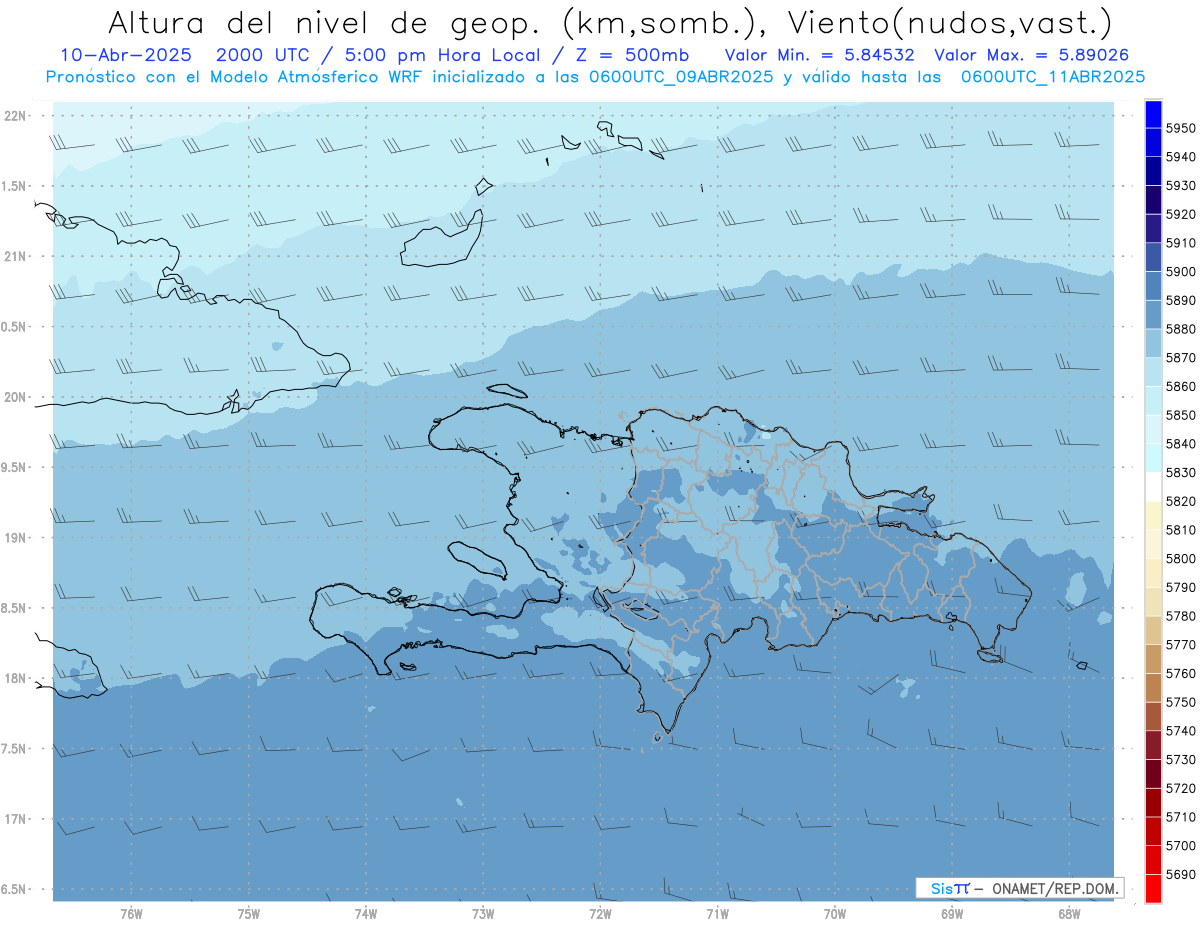
Task: Click the '1.5N' latitude tick label
Action: point(13,187)
